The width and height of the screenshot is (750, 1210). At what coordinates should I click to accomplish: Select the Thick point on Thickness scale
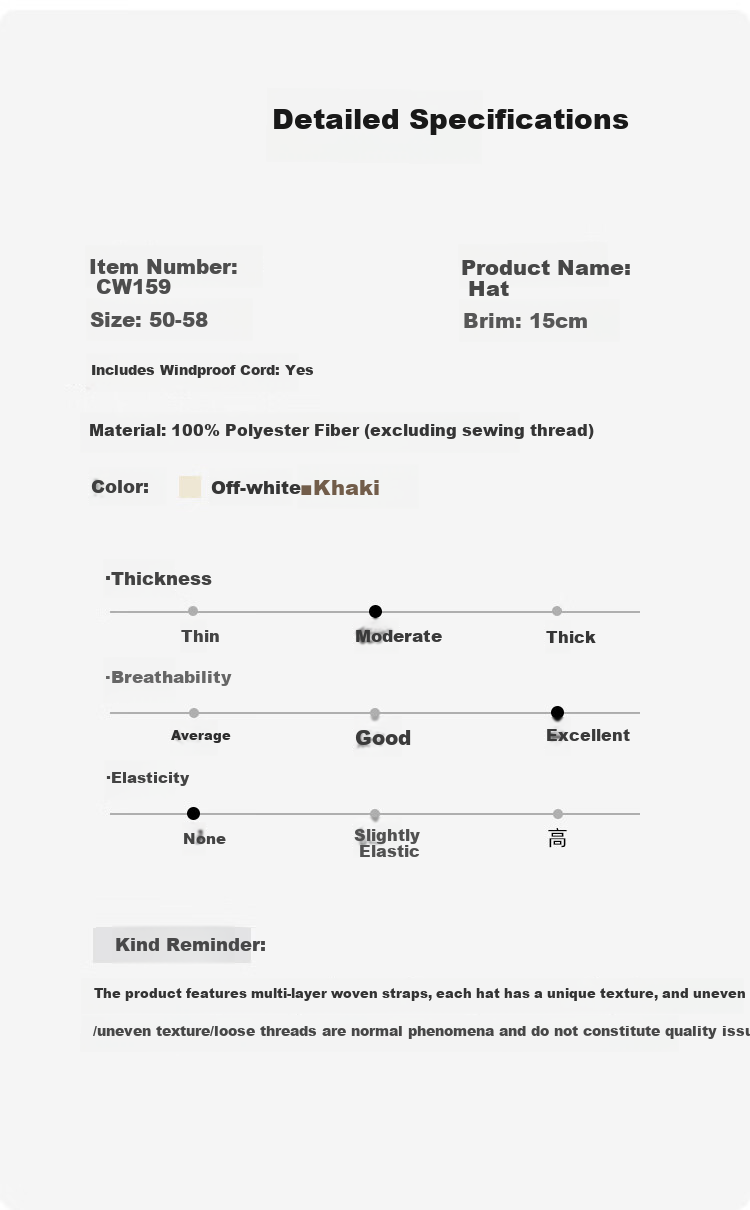(x=557, y=611)
